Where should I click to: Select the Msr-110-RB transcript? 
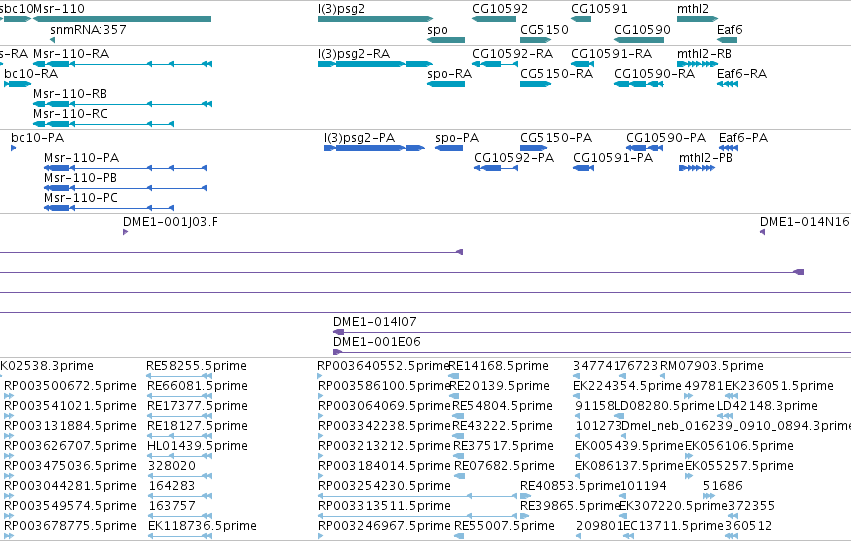(x=122, y=104)
